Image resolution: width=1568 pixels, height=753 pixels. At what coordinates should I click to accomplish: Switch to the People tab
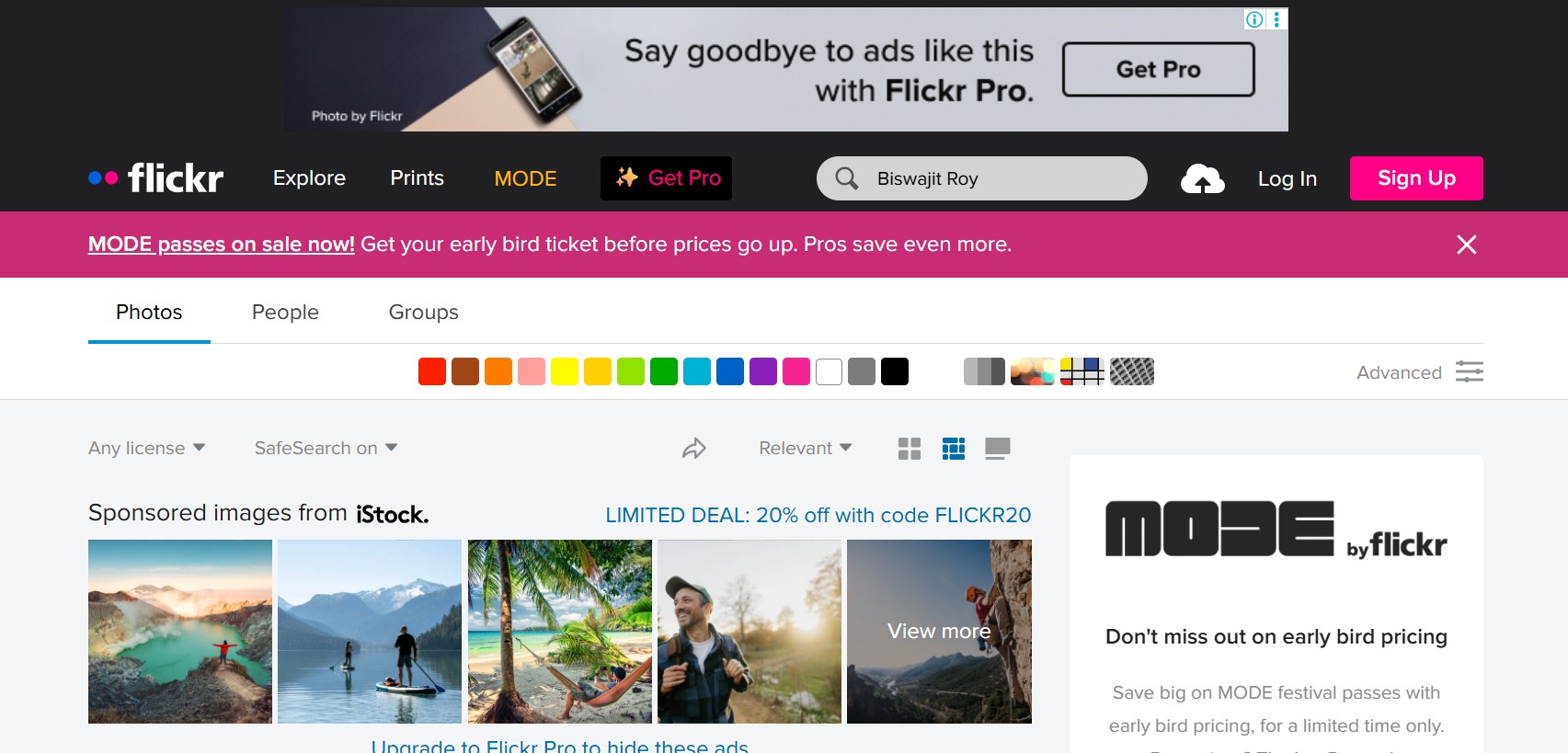(285, 313)
